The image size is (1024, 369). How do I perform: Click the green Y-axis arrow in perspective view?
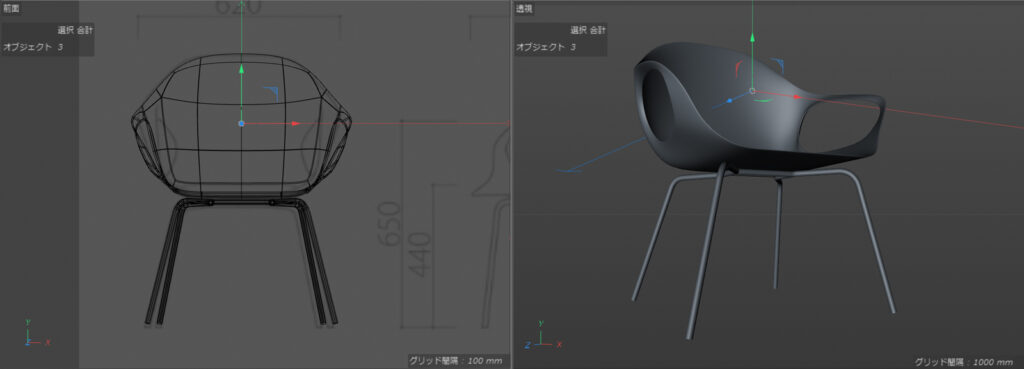coord(752,37)
